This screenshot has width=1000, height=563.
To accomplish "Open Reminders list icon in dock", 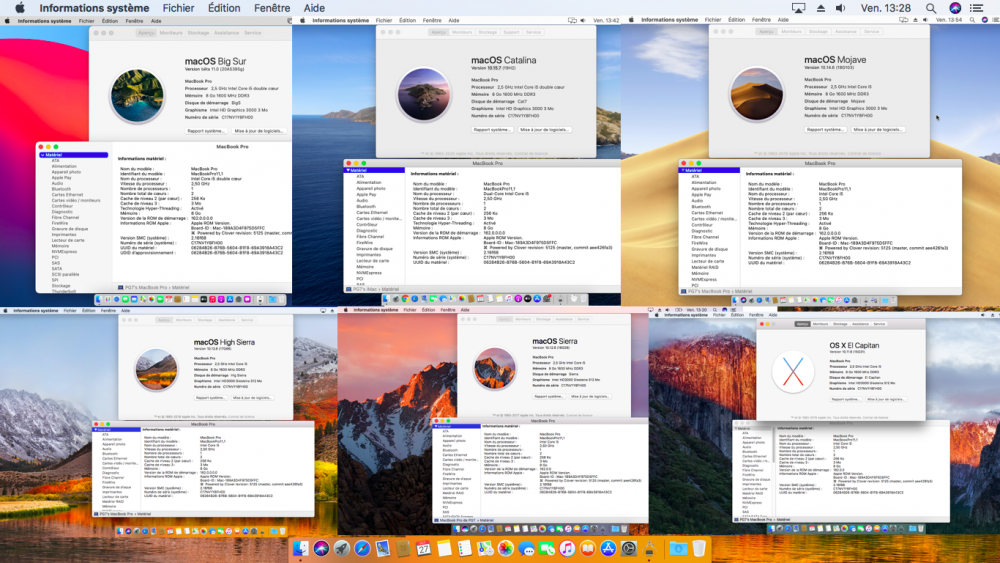I will [x=464, y=548].
